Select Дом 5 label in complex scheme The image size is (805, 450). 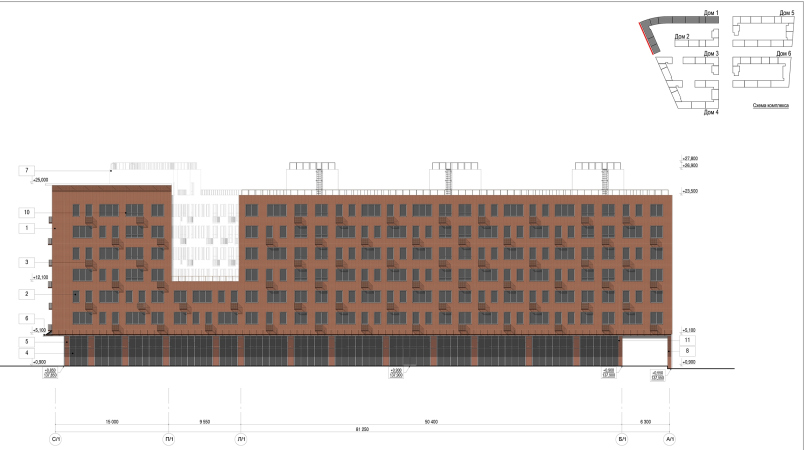coord(786,13)
